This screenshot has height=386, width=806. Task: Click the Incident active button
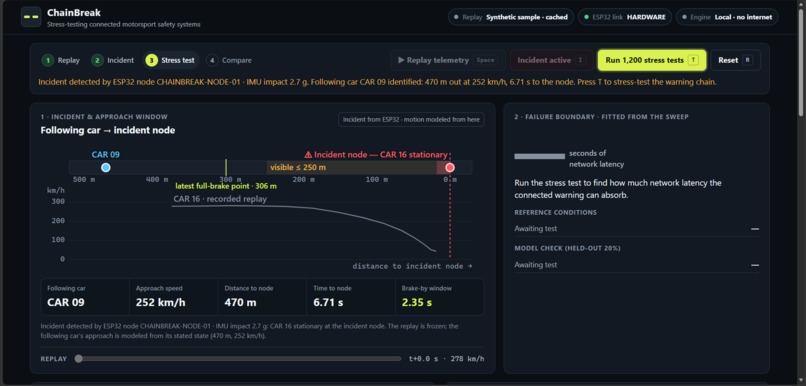(551, 60)
